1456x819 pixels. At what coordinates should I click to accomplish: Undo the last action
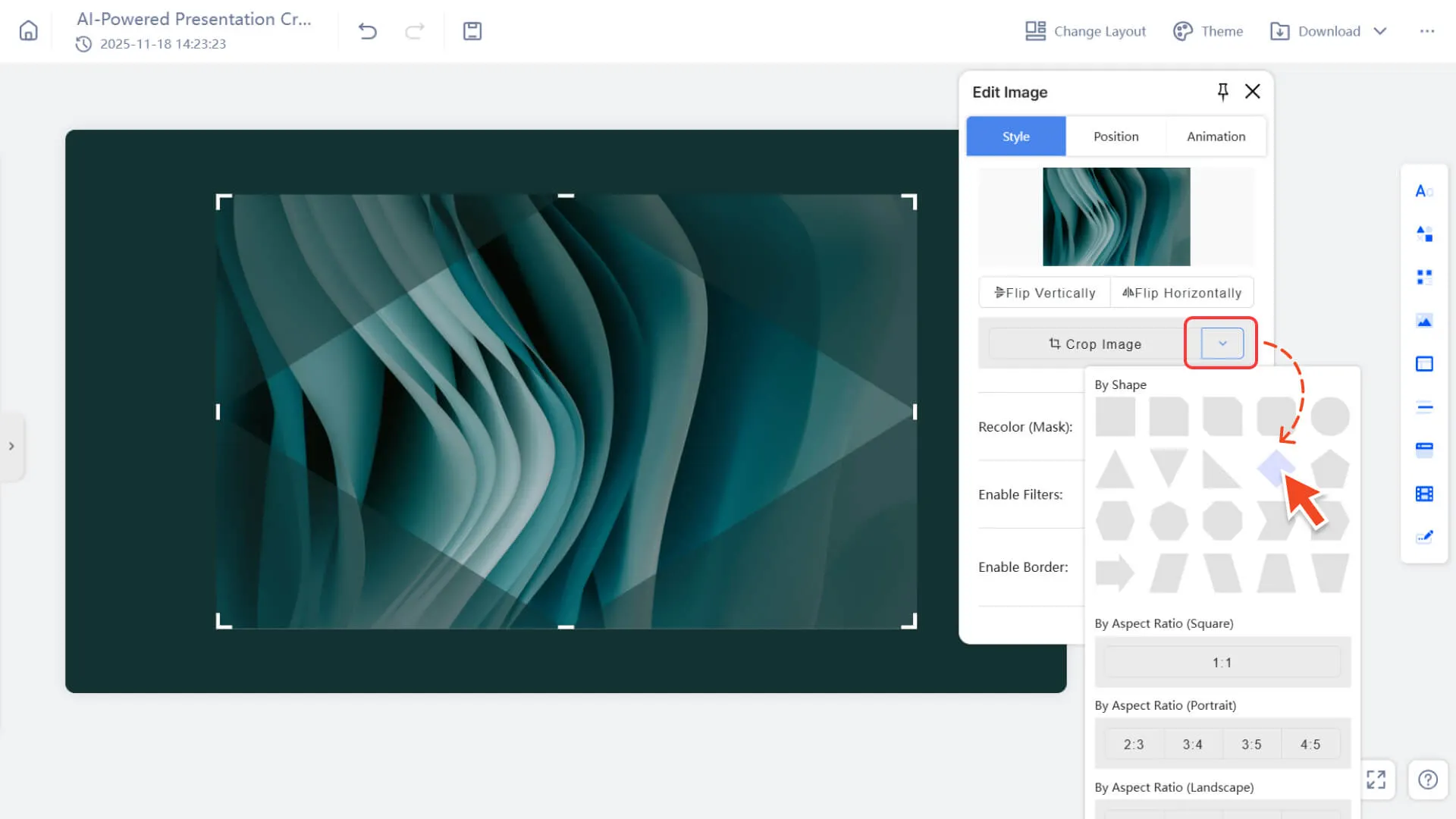pos(368,31)
